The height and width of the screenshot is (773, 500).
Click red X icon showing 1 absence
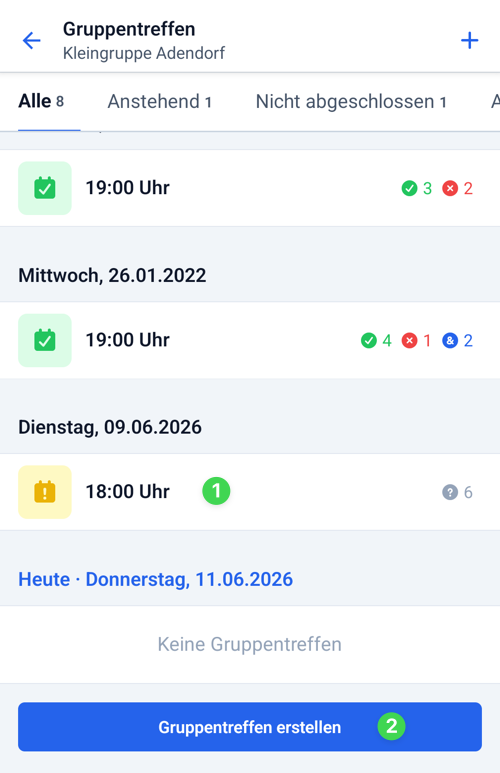click(409, 340)
